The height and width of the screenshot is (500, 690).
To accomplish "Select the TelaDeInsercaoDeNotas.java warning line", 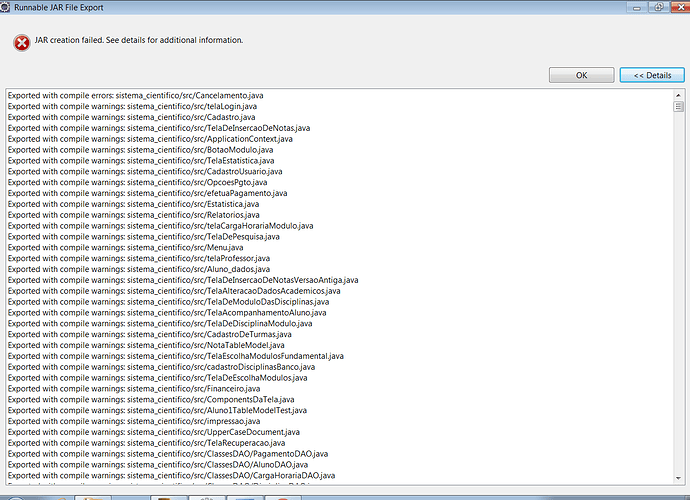I will click(159, 128).
